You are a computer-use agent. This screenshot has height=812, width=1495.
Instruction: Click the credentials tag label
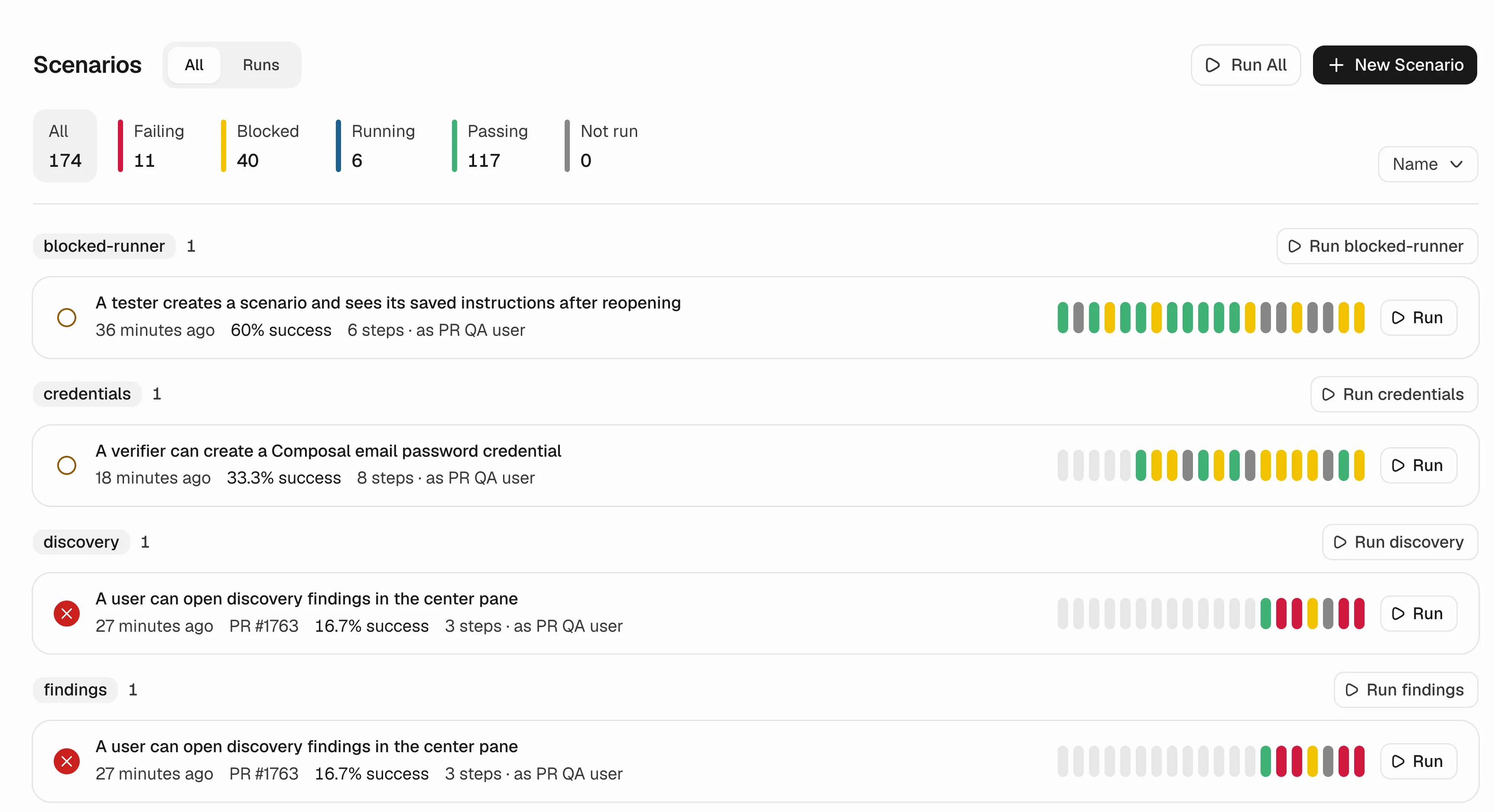[x=87, y=394]
